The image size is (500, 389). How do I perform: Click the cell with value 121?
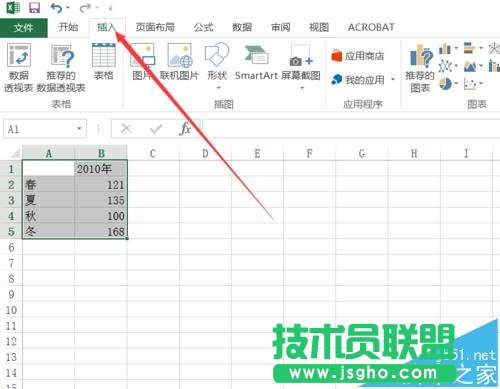pyautogui.click(x=101, y=184)
